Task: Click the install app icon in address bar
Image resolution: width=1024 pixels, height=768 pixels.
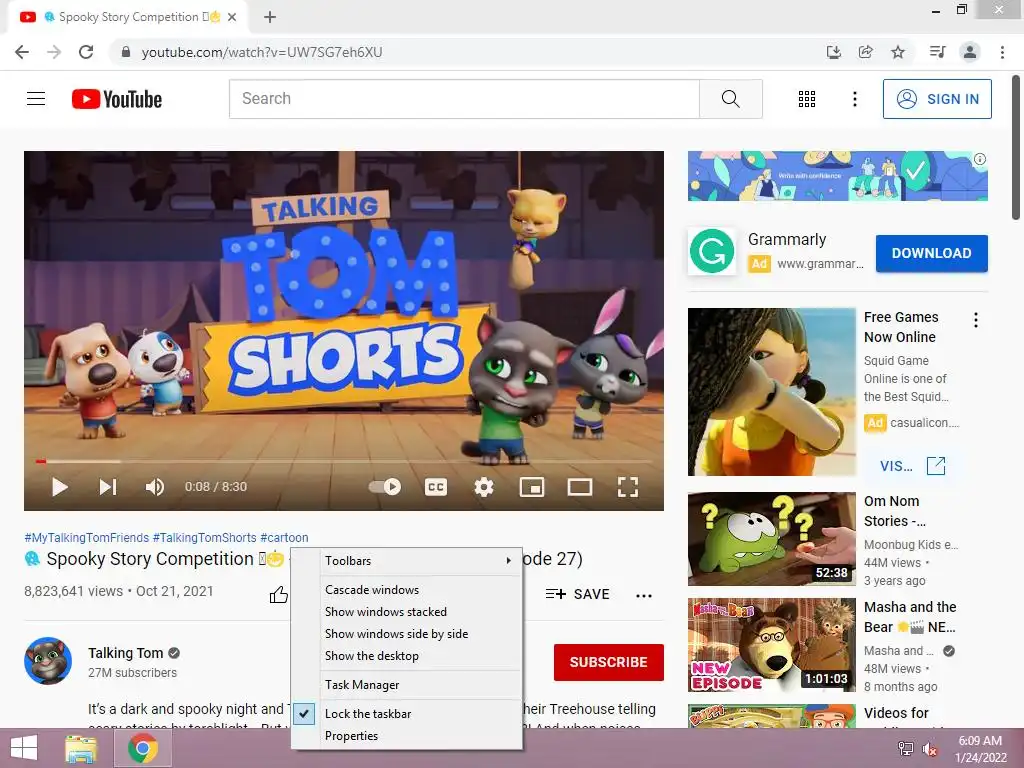Action: click(x=834, y=52)
